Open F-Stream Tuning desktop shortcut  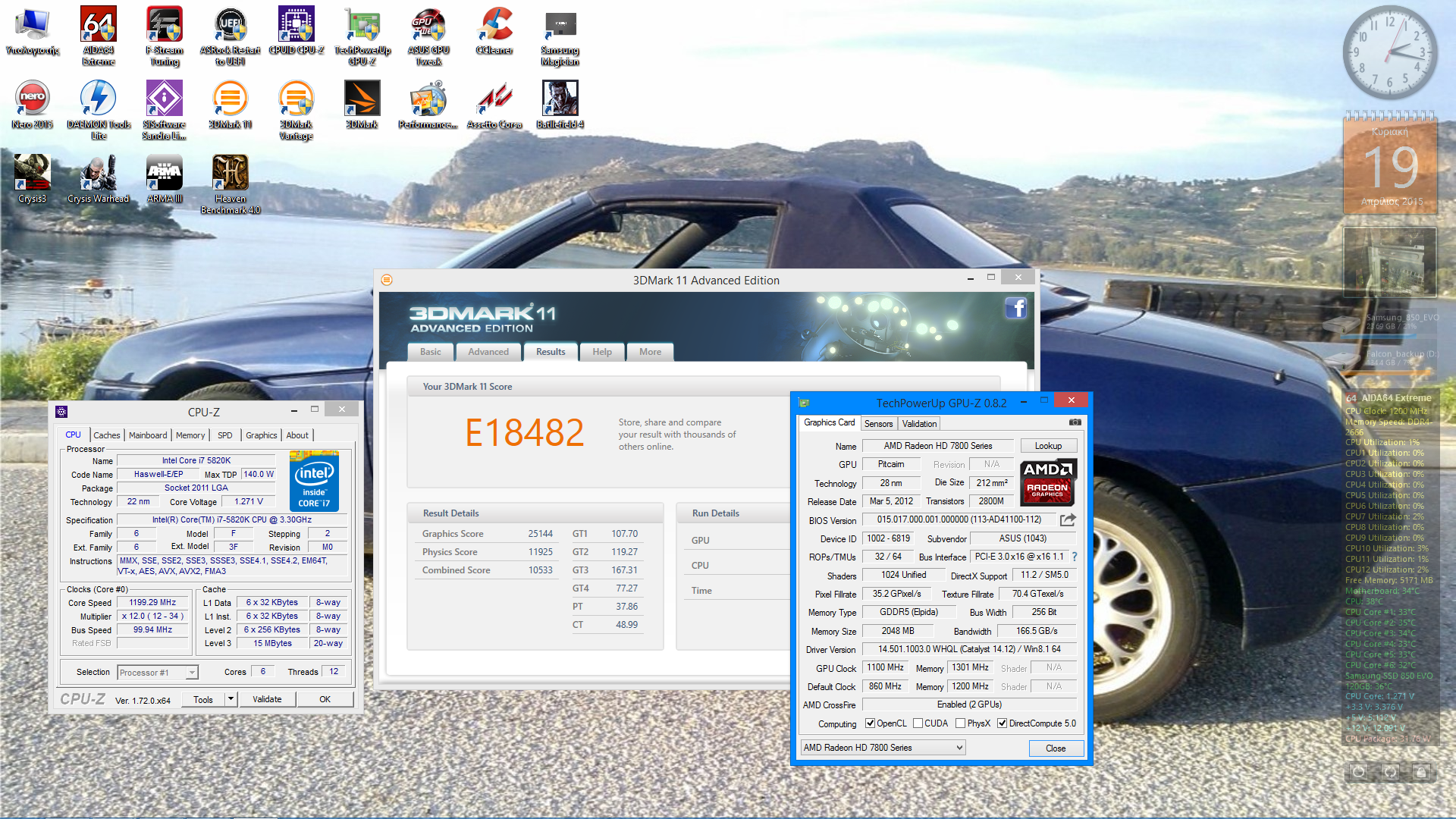[x=165, y=36]
